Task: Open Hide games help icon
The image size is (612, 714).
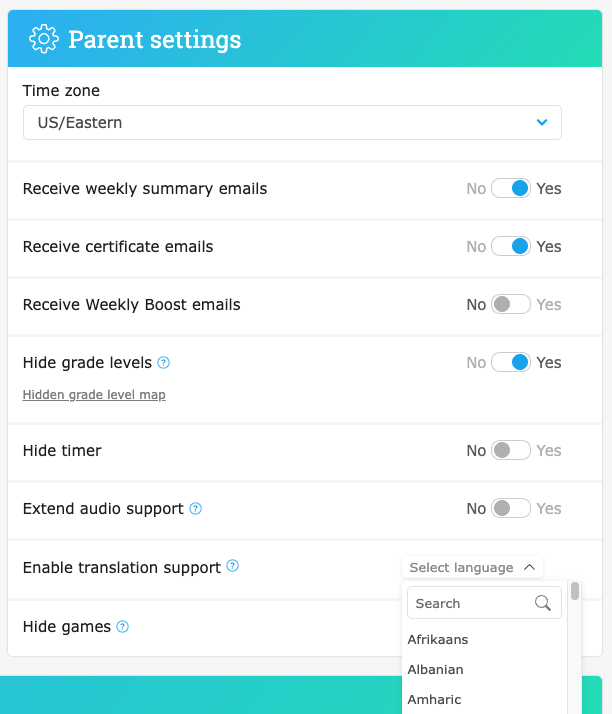Action: click(122, 627)
